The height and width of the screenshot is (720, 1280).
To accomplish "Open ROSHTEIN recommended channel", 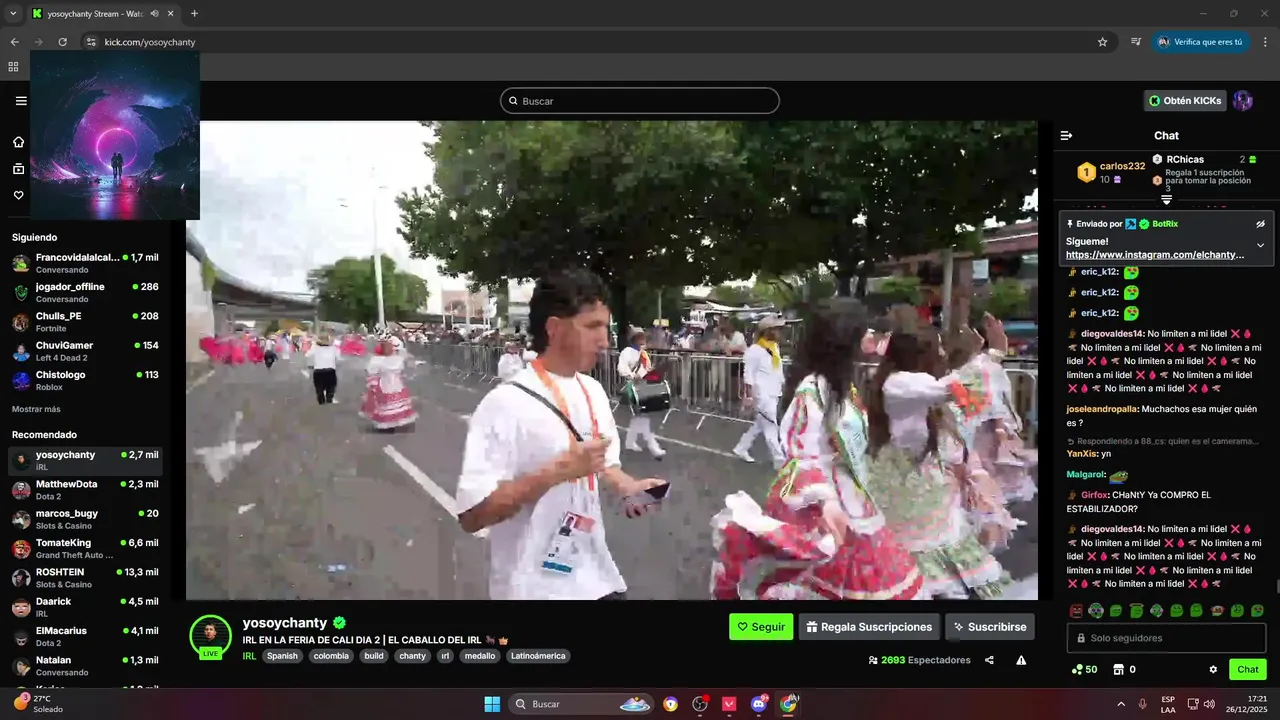I will 85,578.
